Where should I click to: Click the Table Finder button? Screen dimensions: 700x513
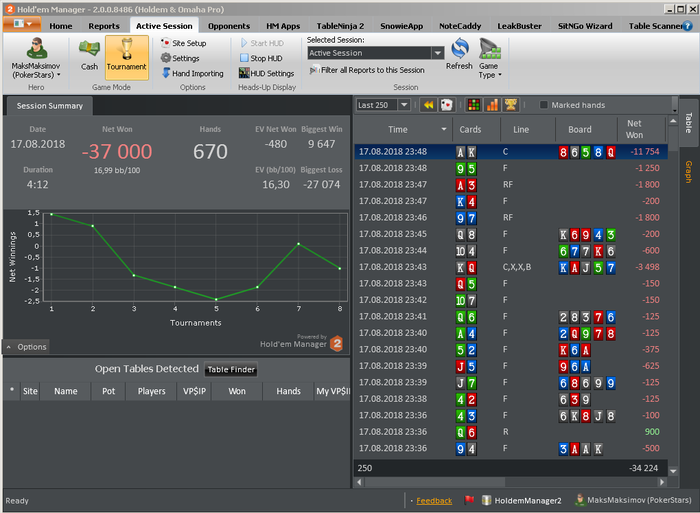coord(231,369)
